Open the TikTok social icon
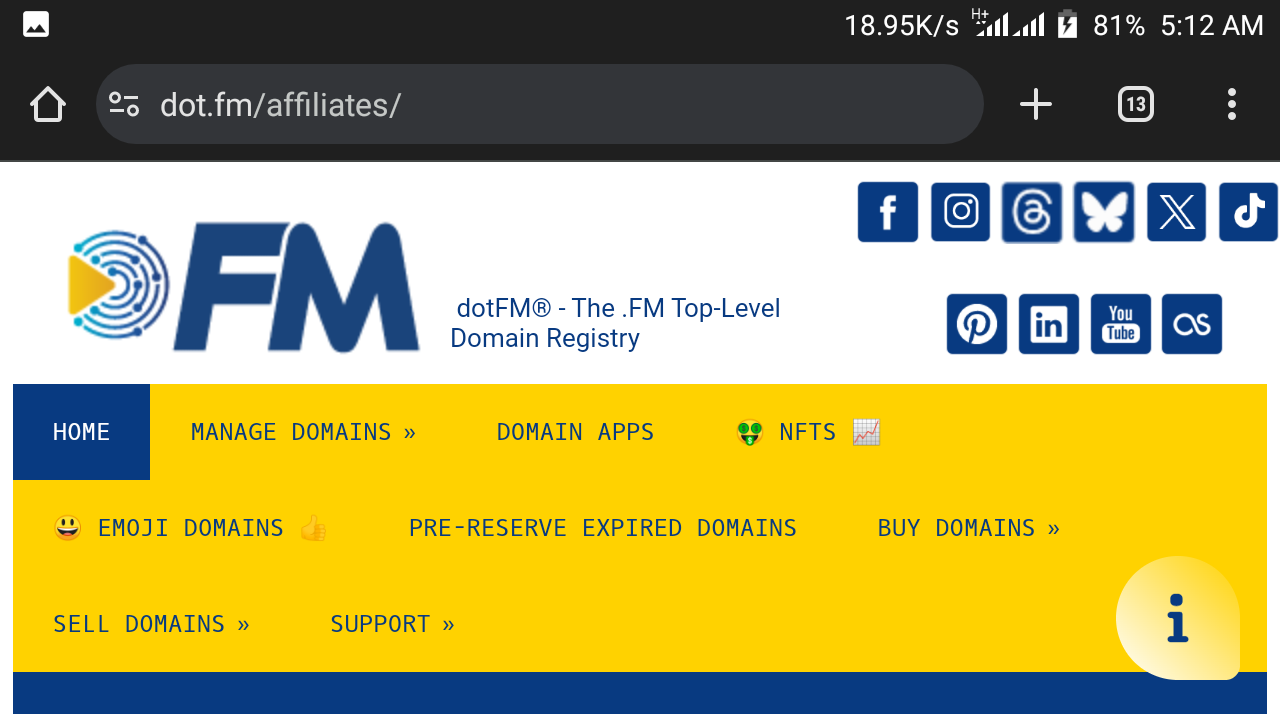The height and width of the screenshot is (720, 1280). pyautogui.click(x=1249, y=212)
